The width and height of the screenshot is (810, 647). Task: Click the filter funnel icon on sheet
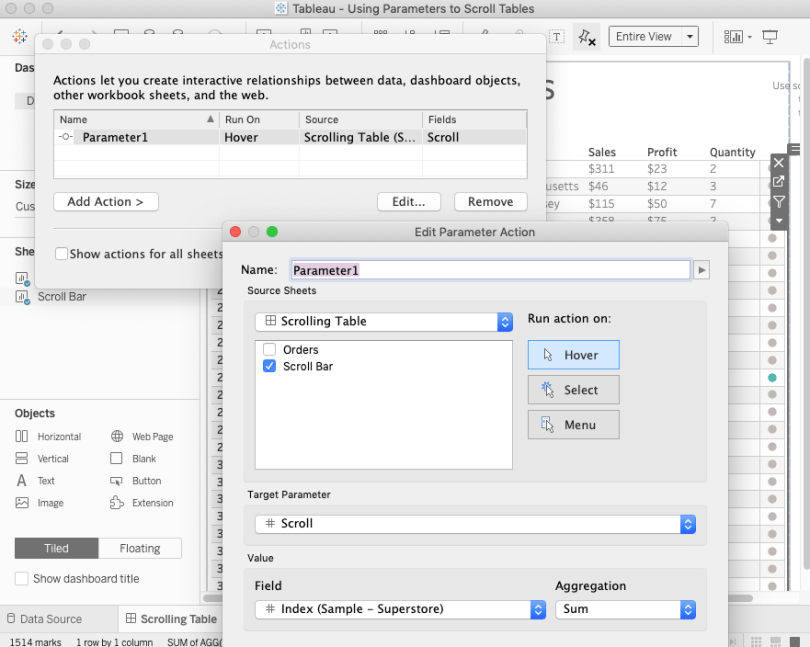[x=779, y=201]
